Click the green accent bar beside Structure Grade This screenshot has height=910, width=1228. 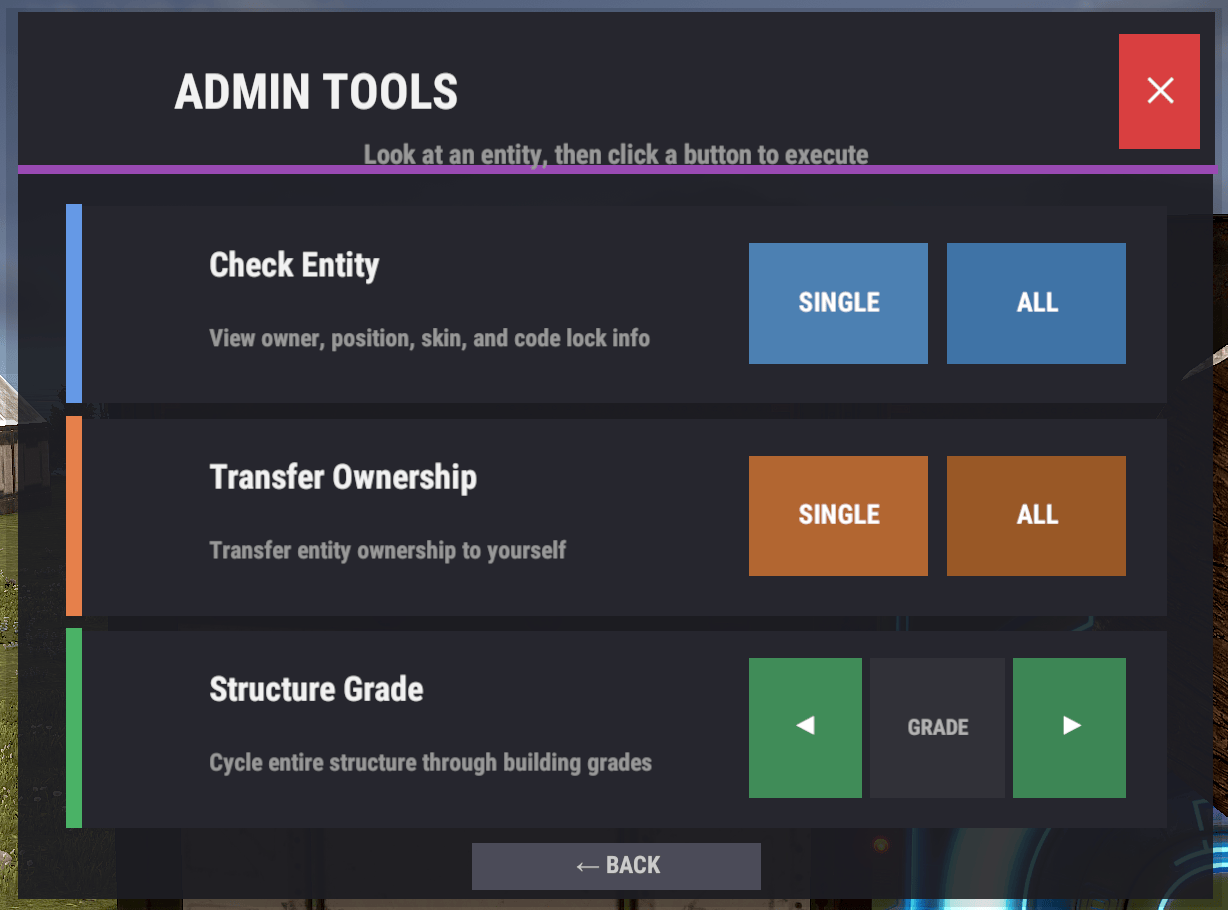click(x=71, y=727)
